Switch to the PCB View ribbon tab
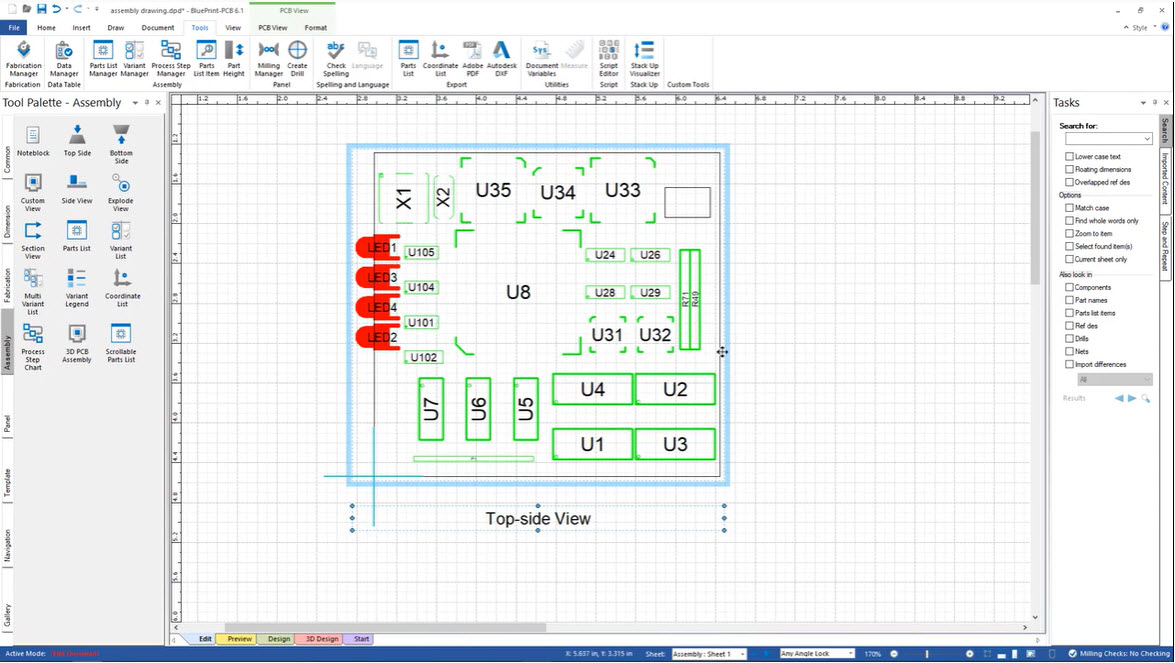This screenshot has width=1175, height=663. (271, 28)
